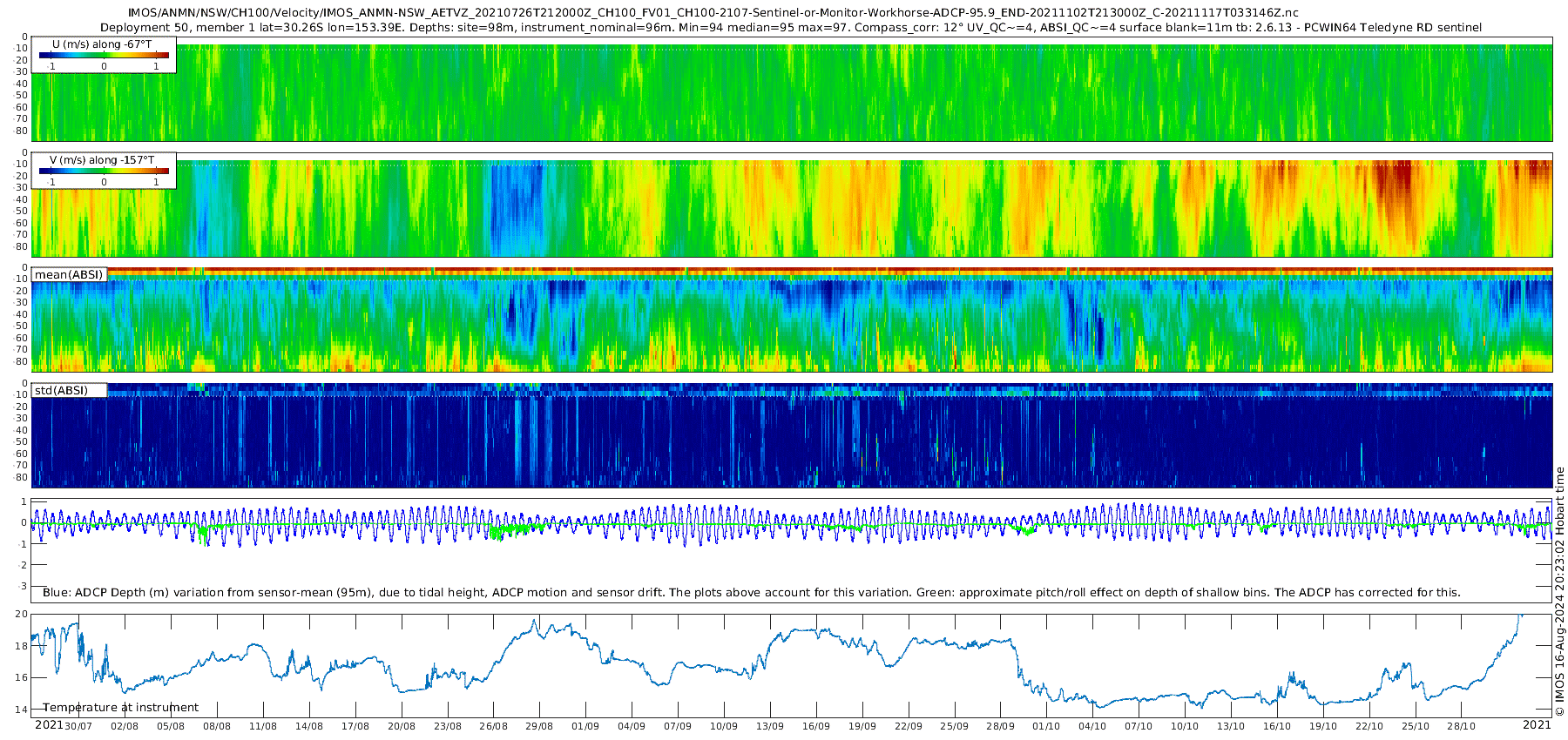Click the 'U (m/s) along -67°T' legend title

pyautogui.click(x=102, y=44)
